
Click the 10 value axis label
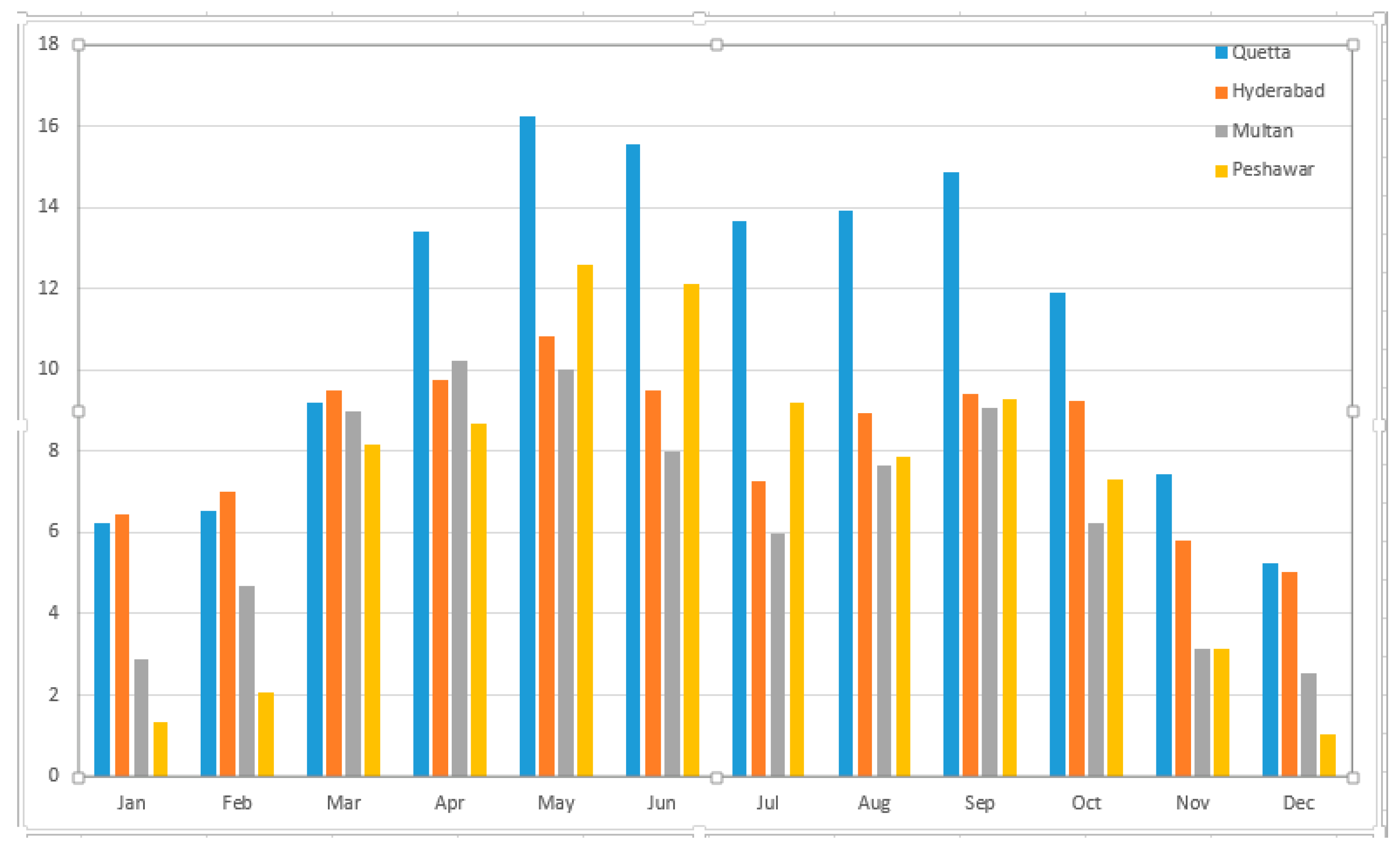(x=48, y=369)
